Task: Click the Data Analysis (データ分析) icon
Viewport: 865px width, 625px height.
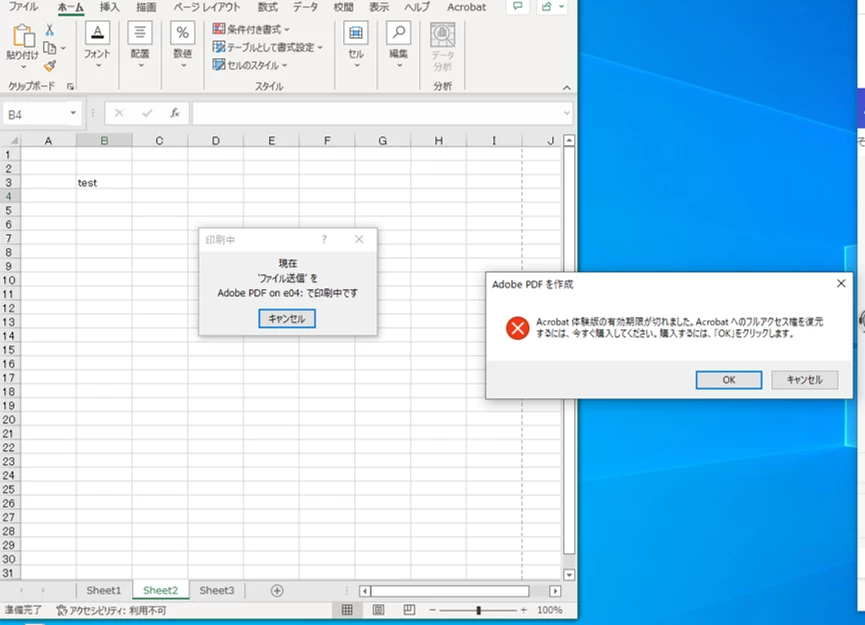Action: click(x=442, y=35)
